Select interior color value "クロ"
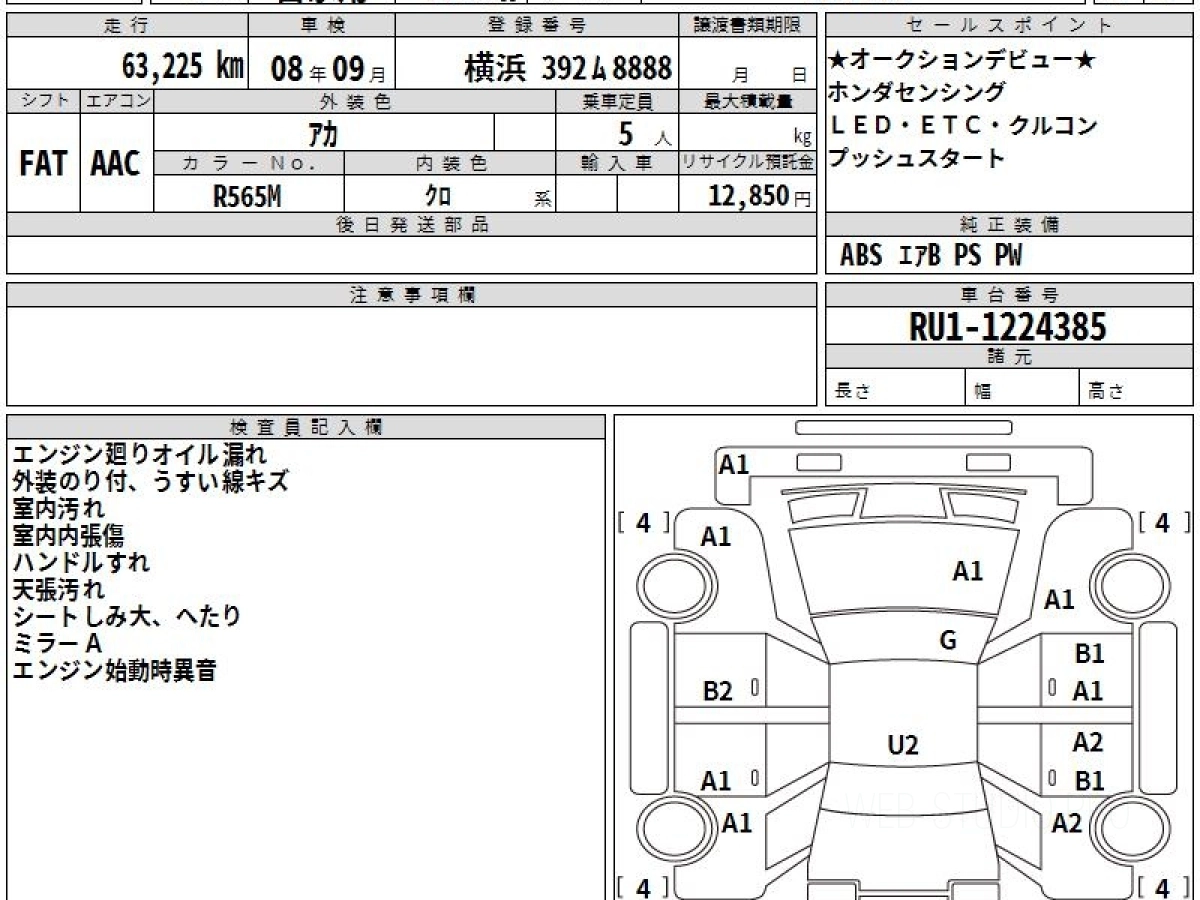Viewport: 1200px width, 900px height. point(437,196)
